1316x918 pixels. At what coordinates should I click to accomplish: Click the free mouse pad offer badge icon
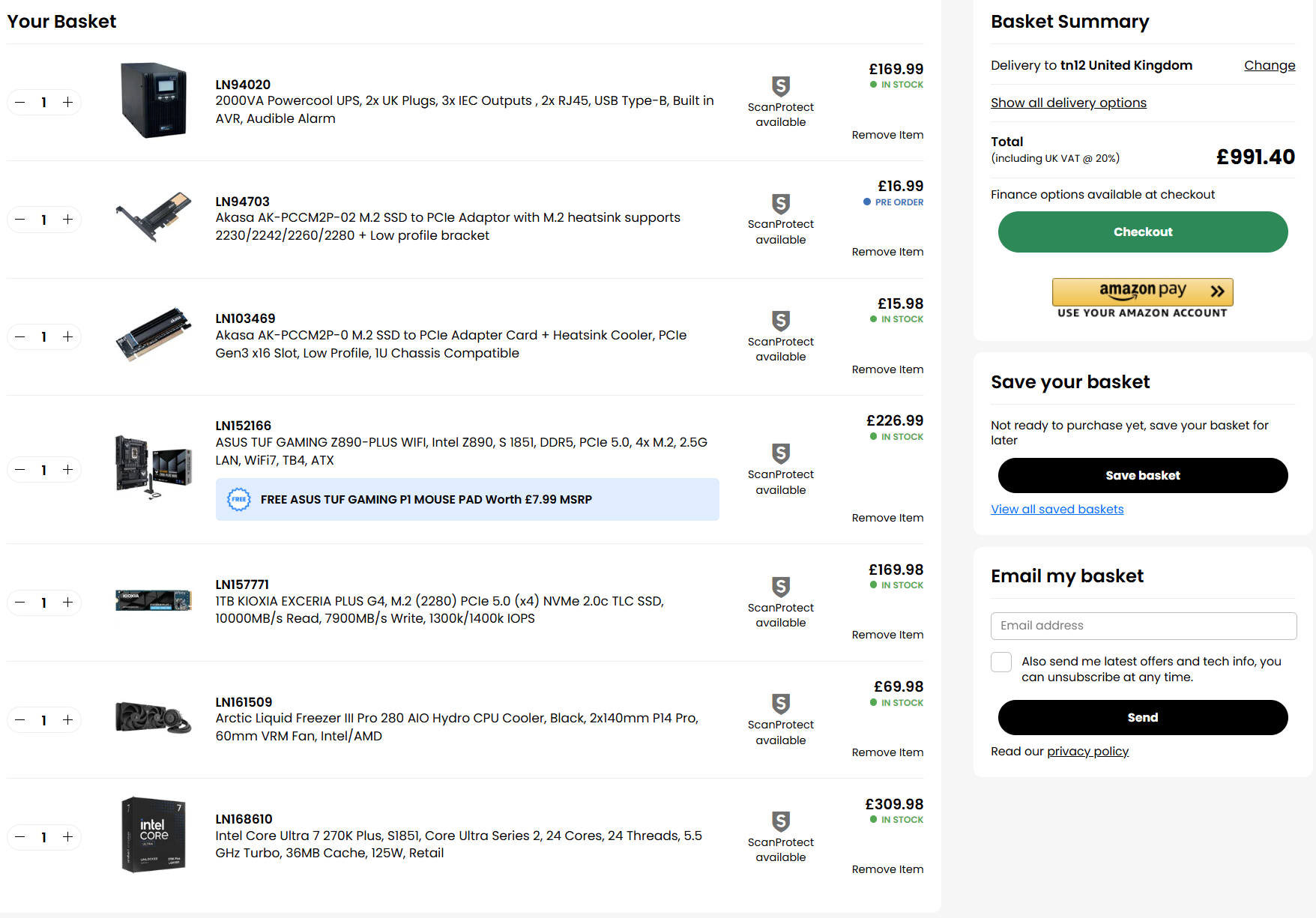pos(239,499)
